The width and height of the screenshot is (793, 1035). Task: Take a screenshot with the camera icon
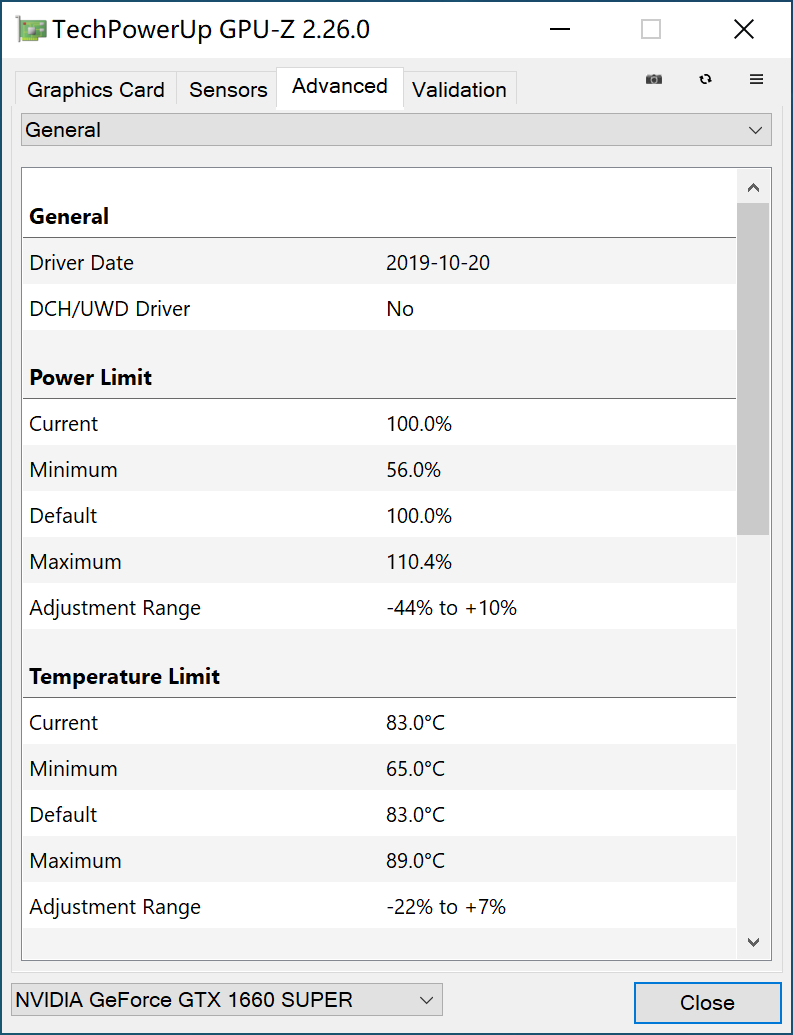(654, 80)
